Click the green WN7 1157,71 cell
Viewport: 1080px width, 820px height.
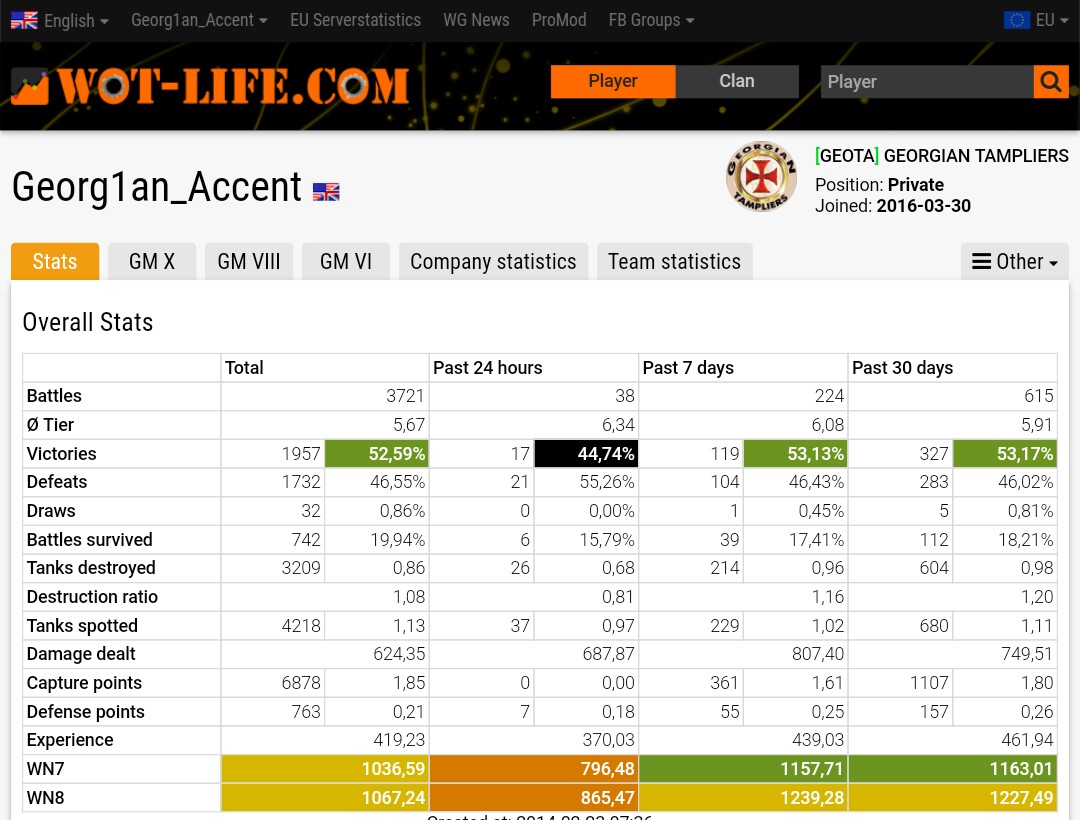(743, 769)
